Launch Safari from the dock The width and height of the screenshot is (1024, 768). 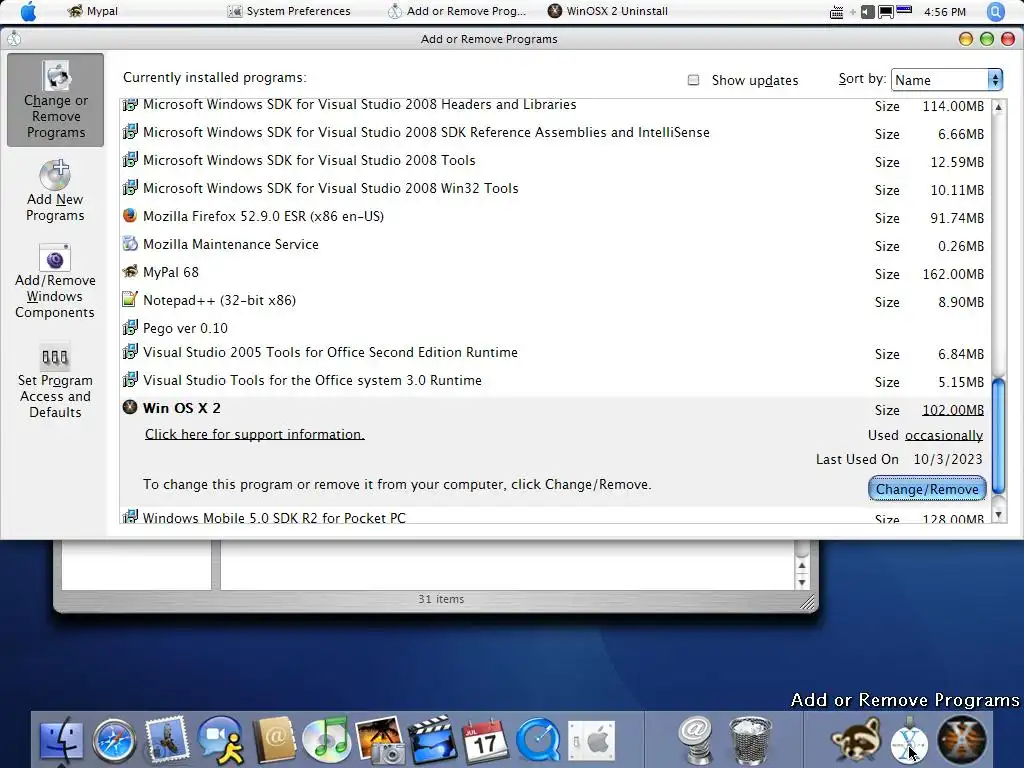(114, 741)
